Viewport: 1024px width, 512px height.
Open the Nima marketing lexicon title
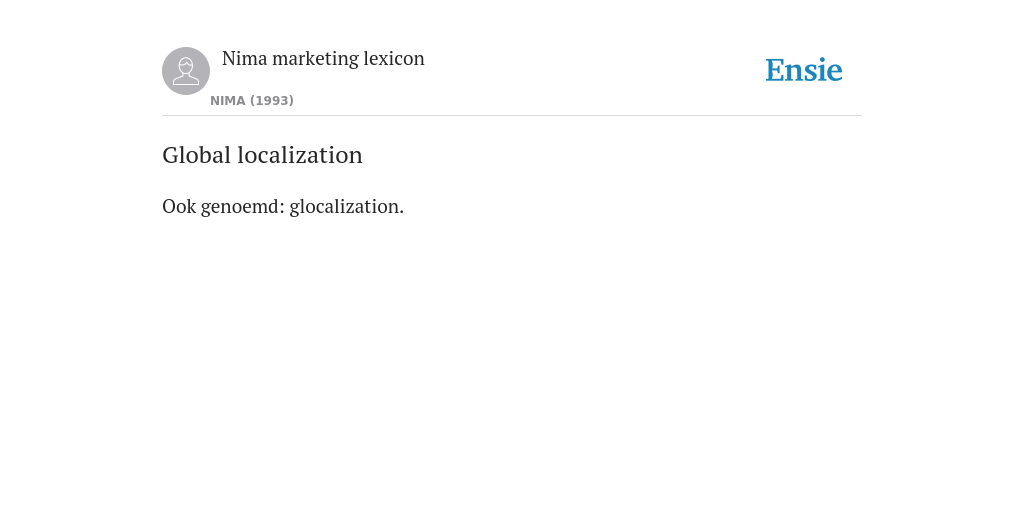point(323,58)
